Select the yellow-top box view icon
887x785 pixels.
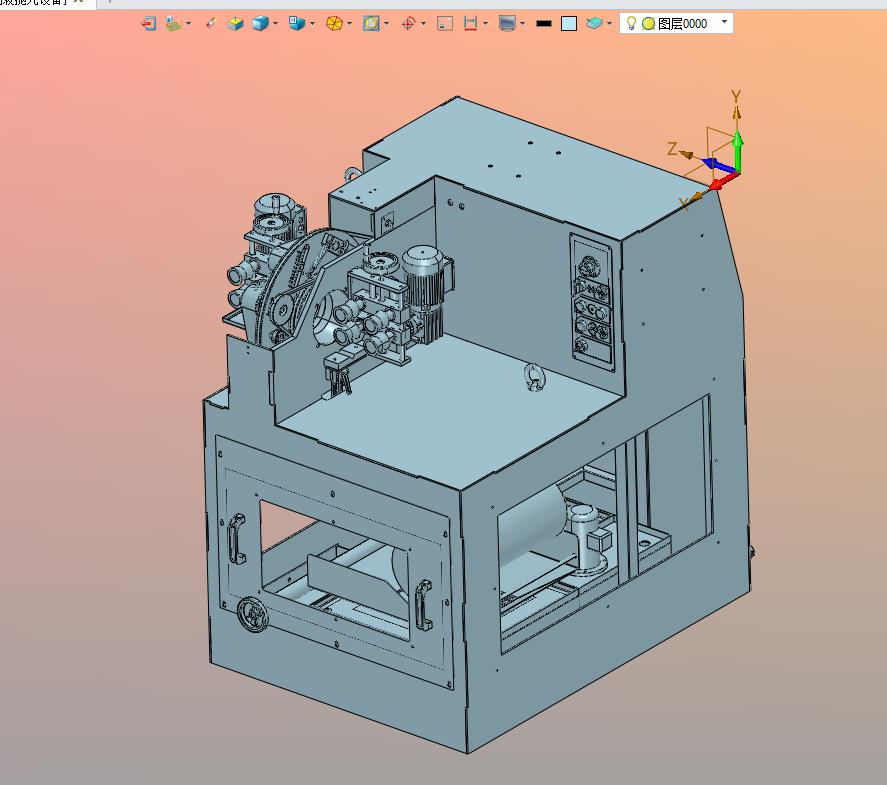click(x=235, y=24)
